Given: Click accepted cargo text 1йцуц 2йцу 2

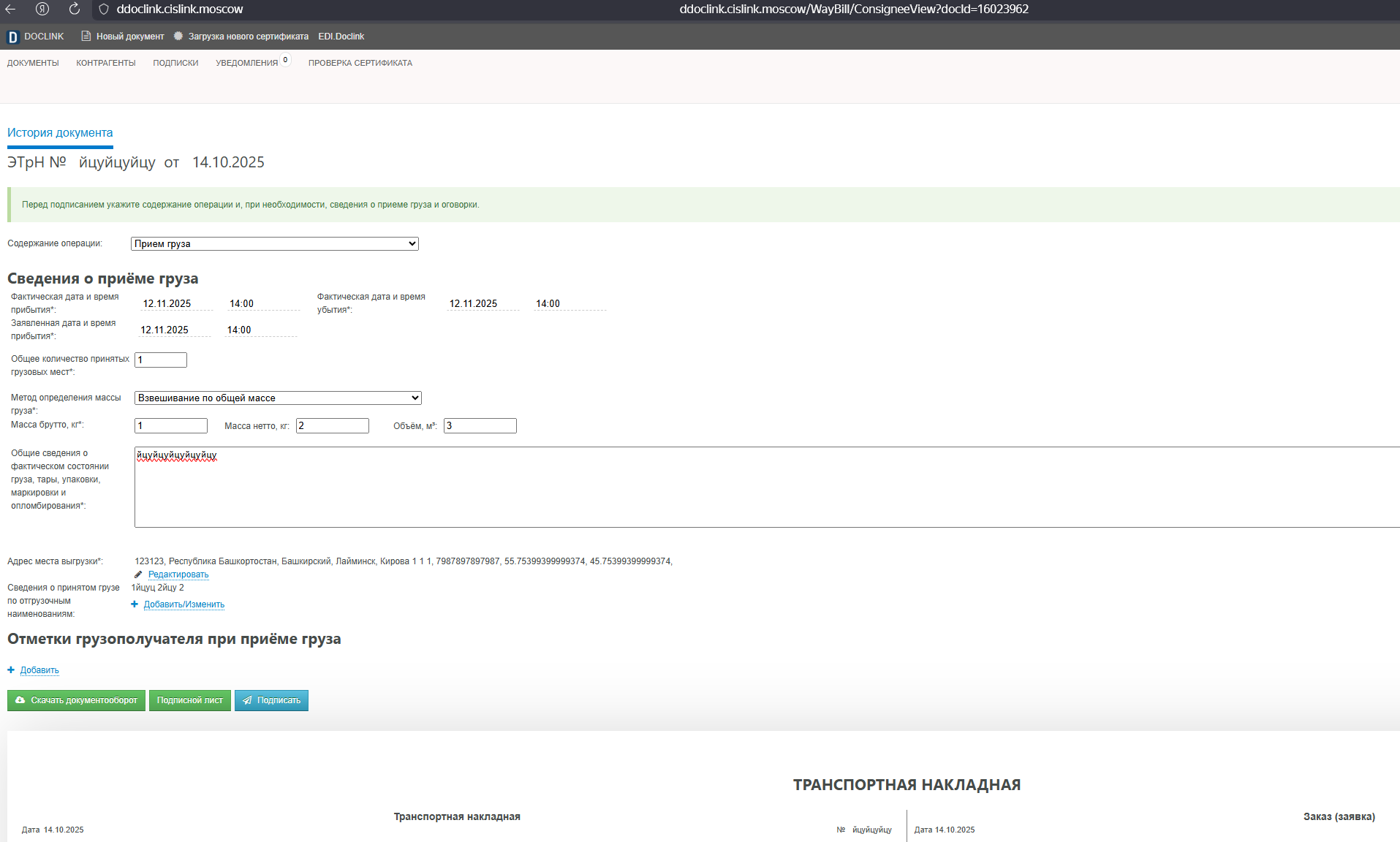Looking at the screenshot, I should (158, 588).
